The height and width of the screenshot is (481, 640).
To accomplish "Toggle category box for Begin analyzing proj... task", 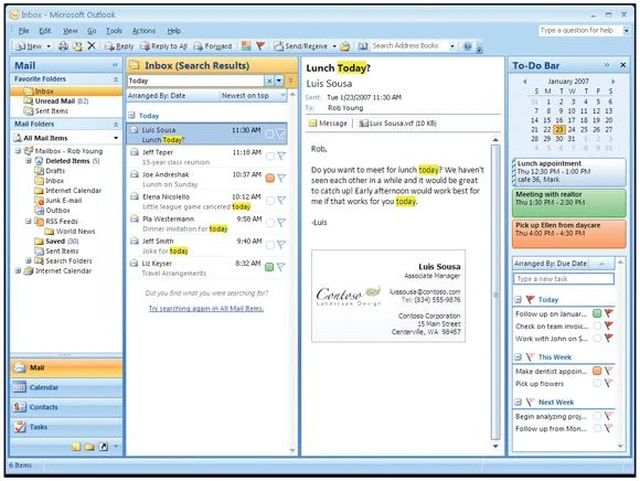I will 597,416.
